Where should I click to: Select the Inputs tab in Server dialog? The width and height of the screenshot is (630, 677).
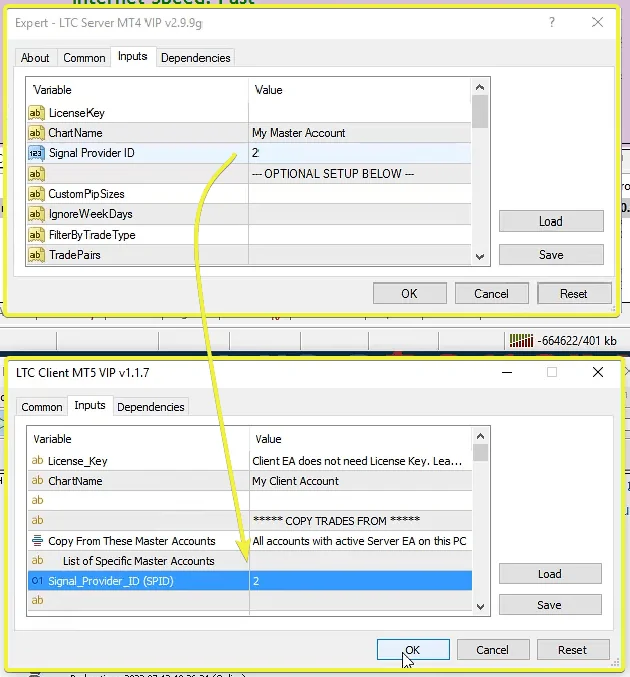coord(133,57)
